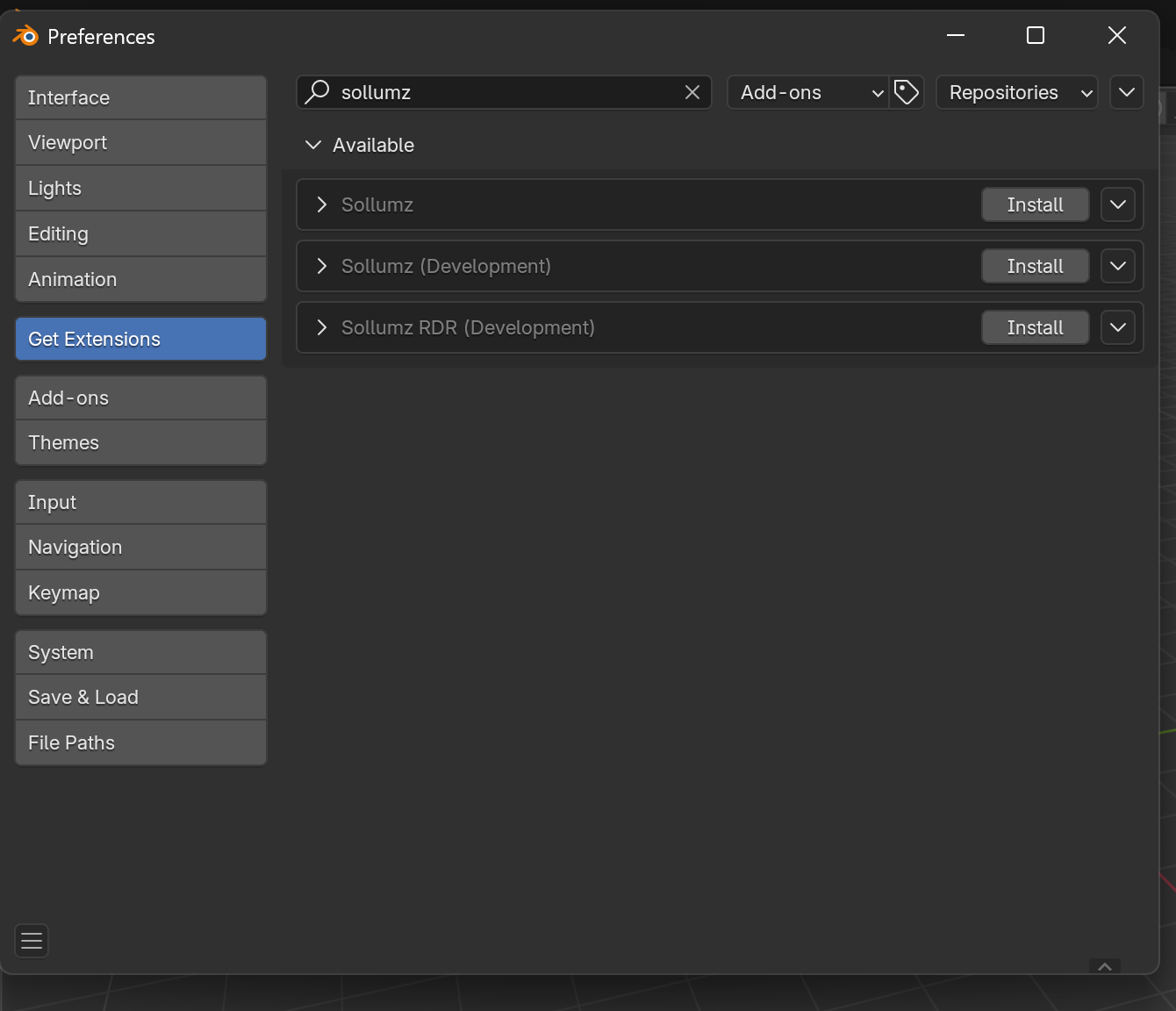Go to the File Paths section
Image resolution: width=1176 pixels, height=1011 pixels.
(140, 742)
